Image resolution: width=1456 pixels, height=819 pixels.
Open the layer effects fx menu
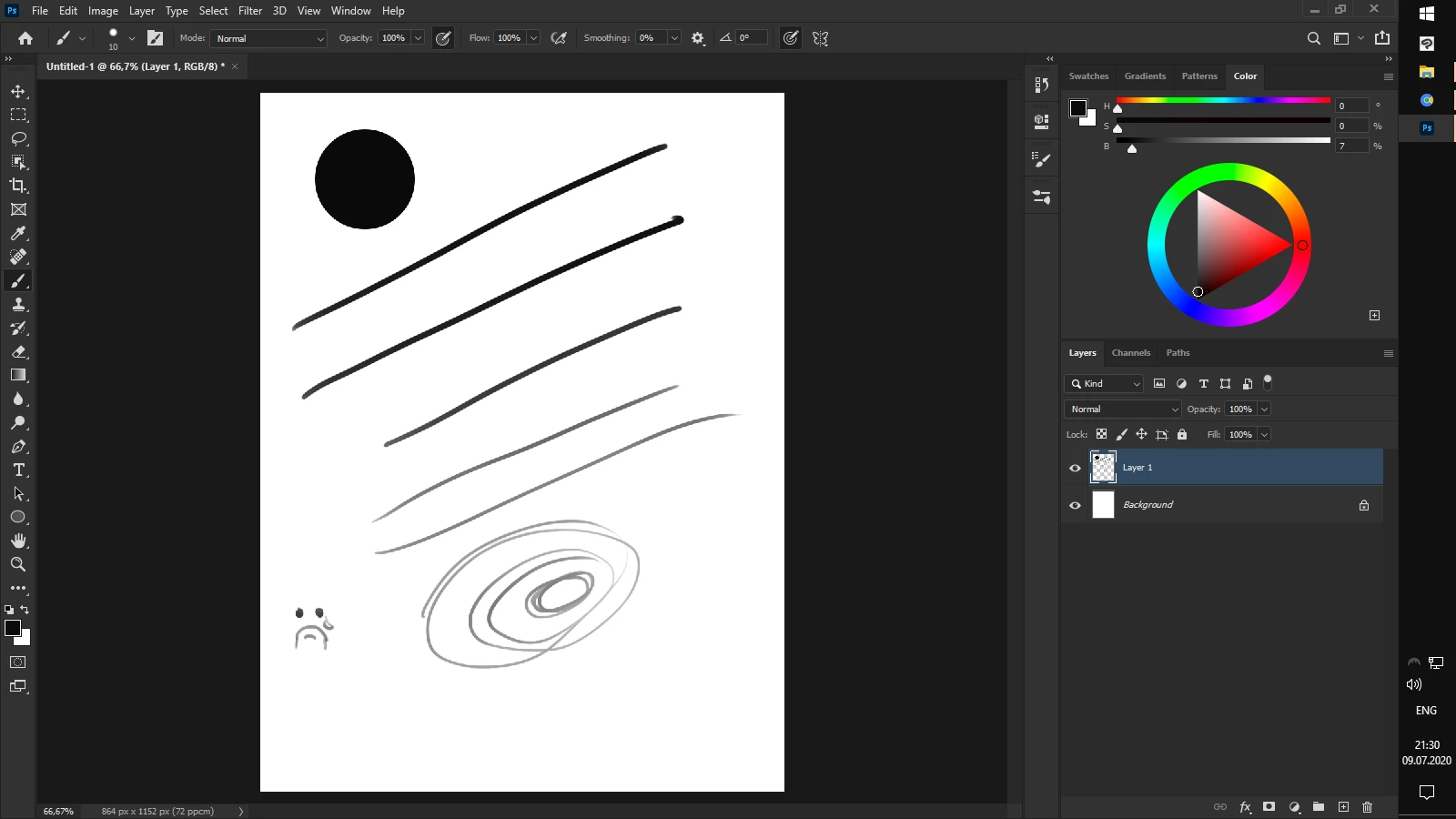coord(1245,807)
